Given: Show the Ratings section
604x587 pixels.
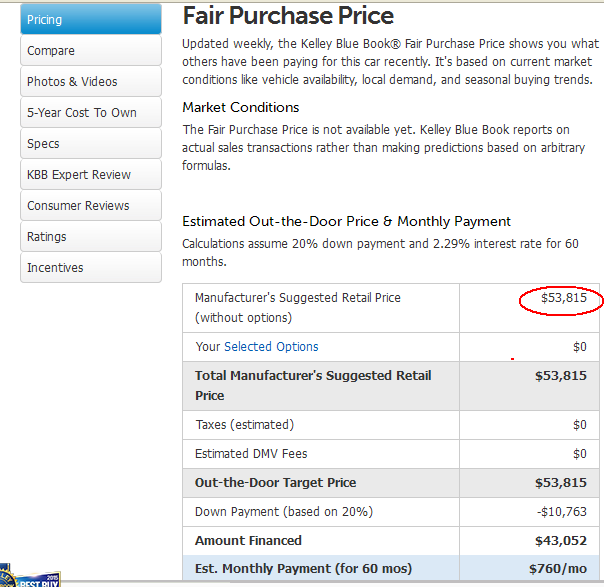Looking at the screenshot, I should click(91, 236).
